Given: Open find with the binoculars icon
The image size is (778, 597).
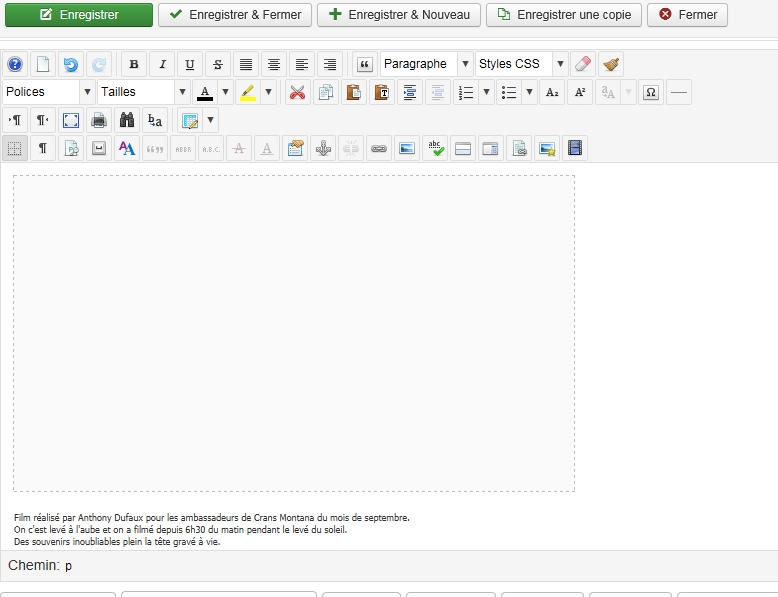Looking at the screenshot, I should pos(127,120).
